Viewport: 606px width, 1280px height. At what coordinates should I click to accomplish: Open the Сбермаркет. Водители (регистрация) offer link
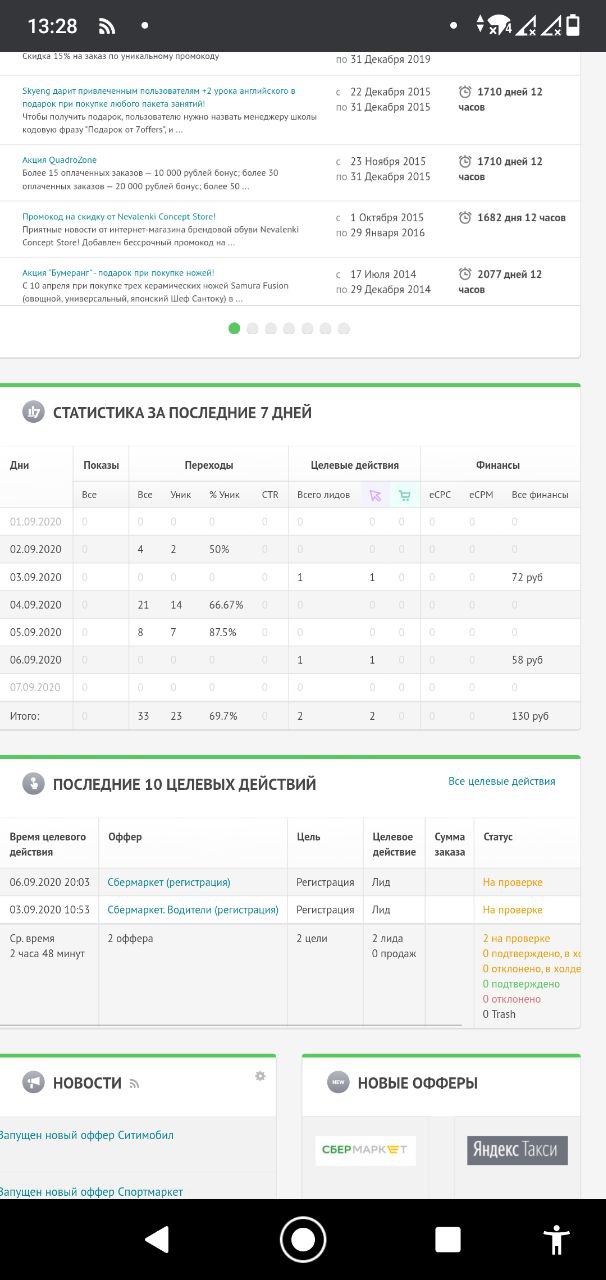193,910
